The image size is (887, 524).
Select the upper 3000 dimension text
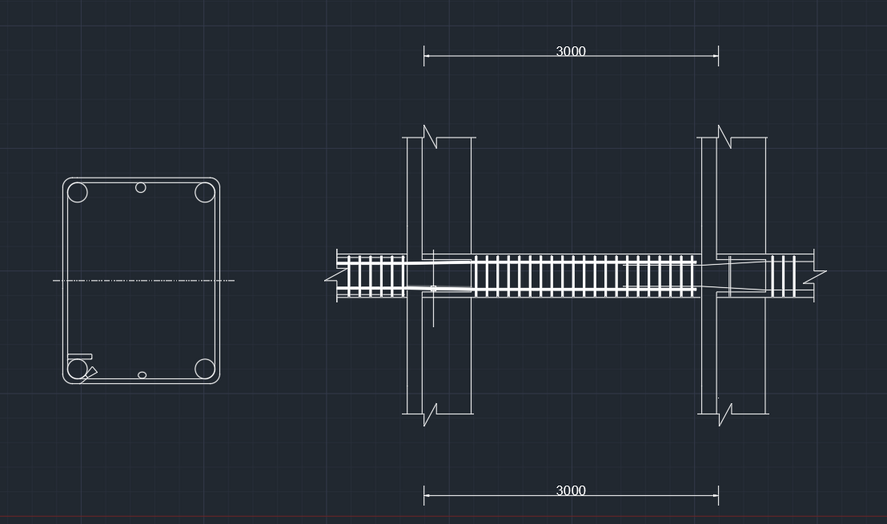click(571, 51)
